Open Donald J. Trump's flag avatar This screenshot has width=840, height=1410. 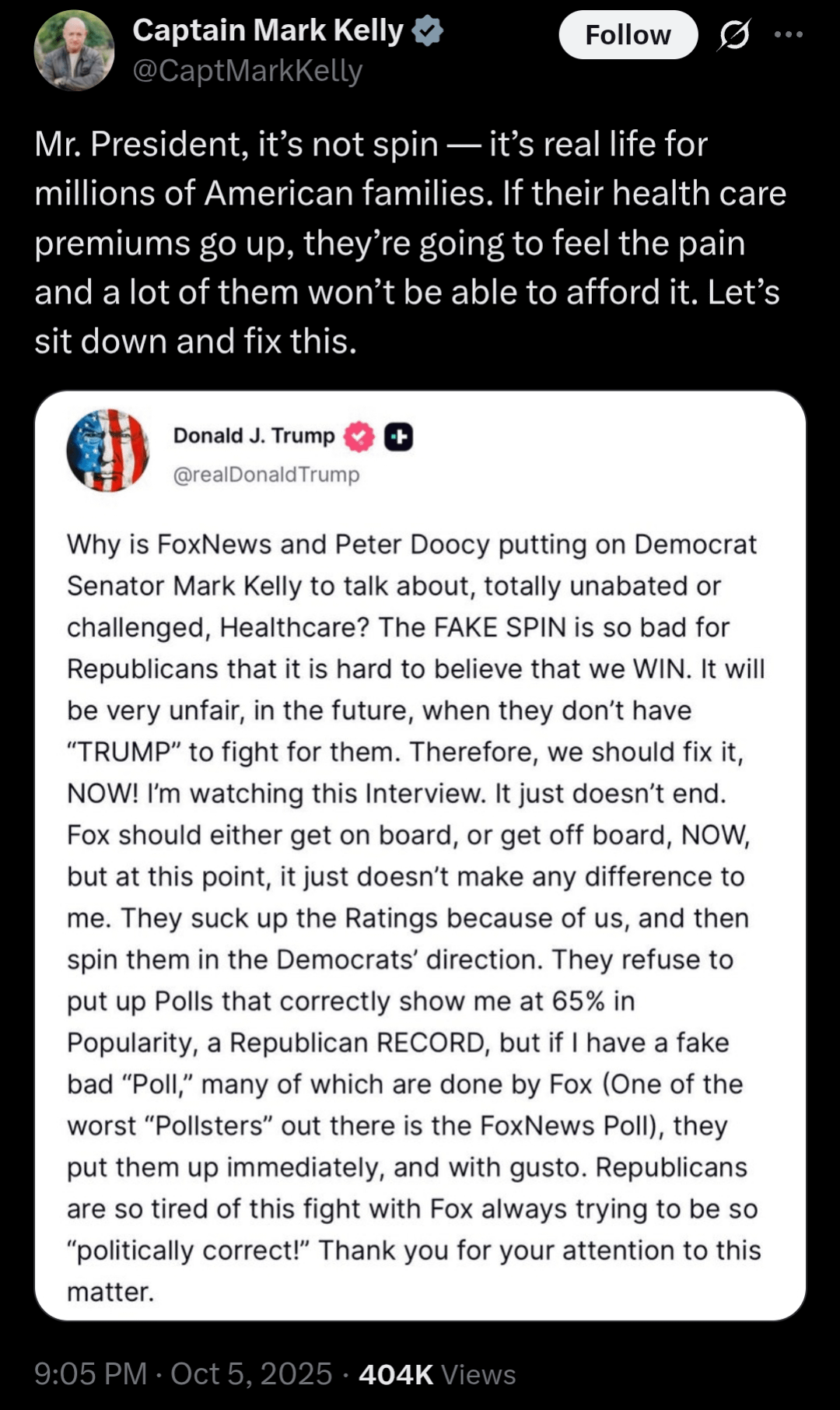coord(108,450)
